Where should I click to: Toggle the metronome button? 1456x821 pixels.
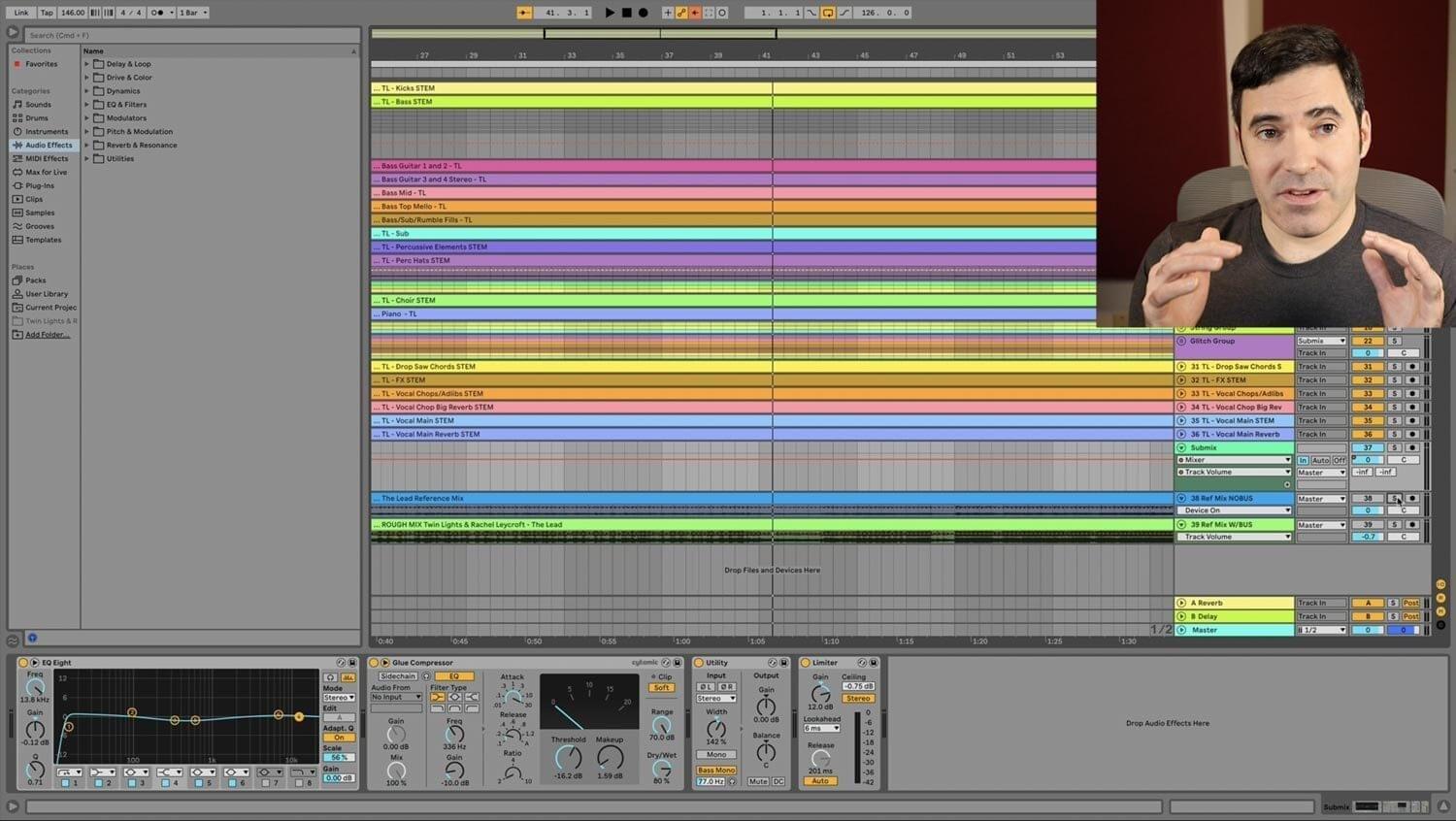coord(157,13)
